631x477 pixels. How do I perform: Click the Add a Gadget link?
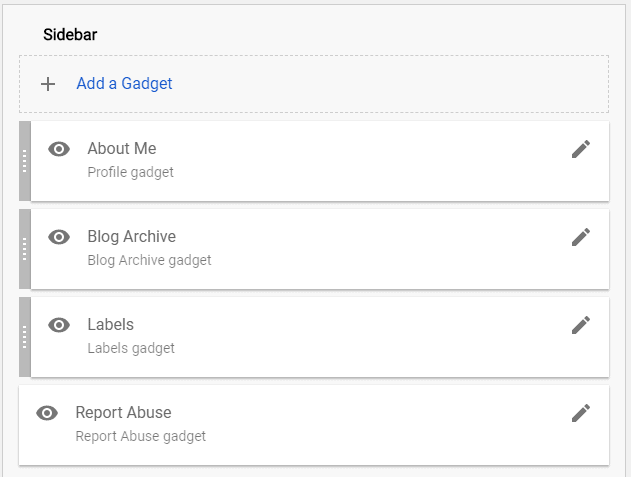[124, 83]
